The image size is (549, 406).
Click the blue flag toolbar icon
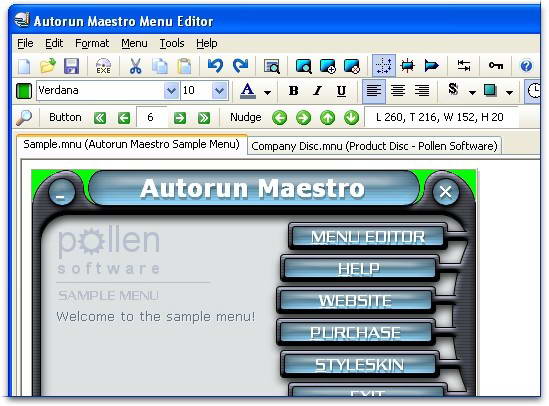[x=431, y=66]
